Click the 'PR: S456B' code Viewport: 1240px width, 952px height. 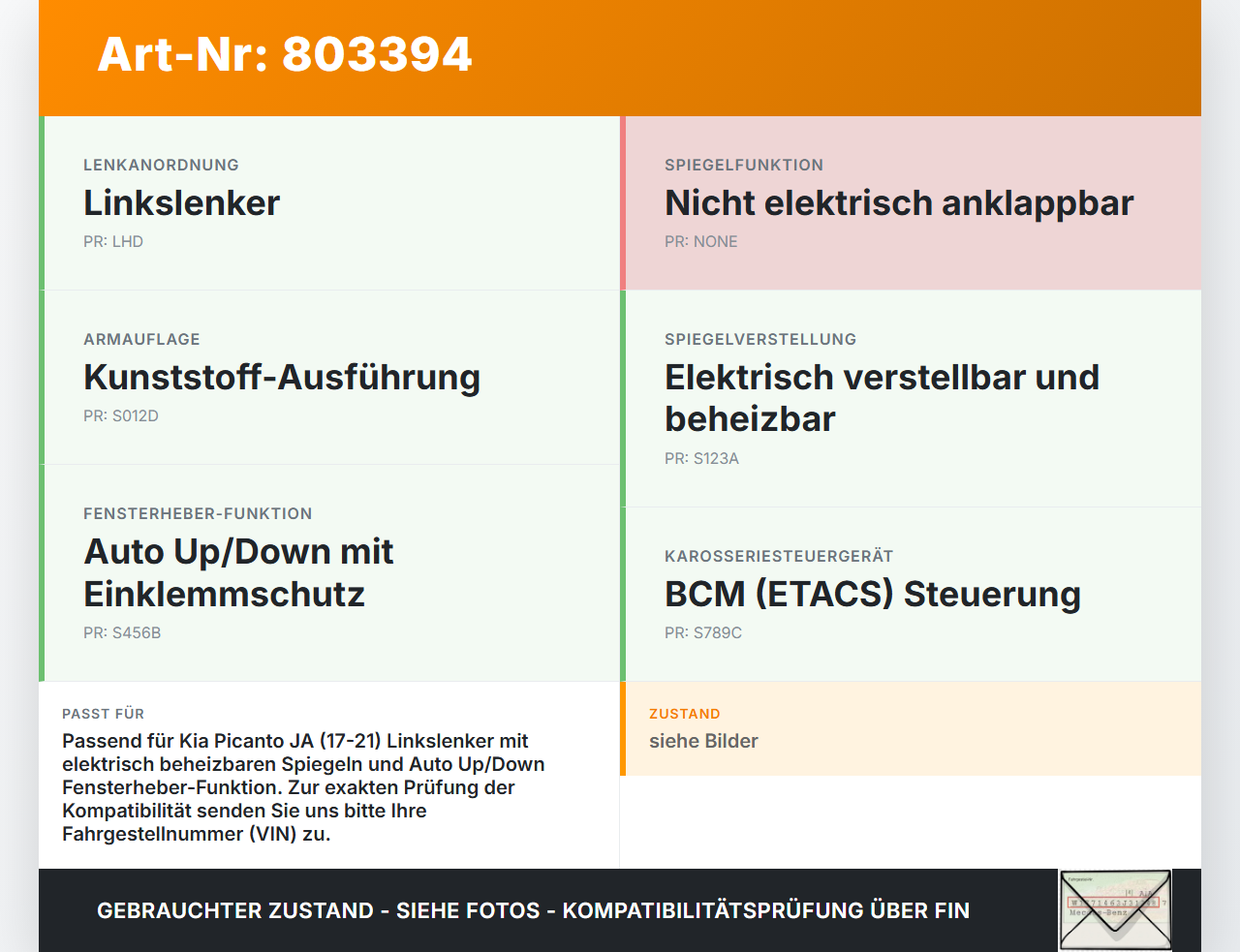[x=122, y=632]
